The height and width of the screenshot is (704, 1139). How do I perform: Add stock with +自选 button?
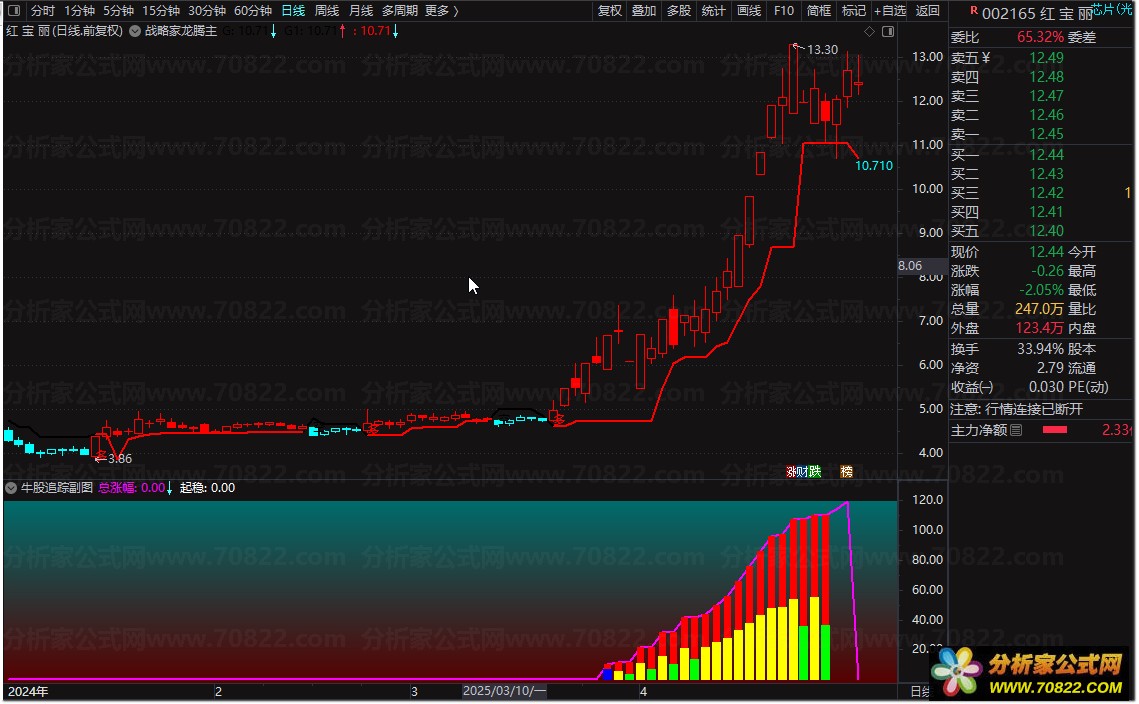pyautogui.click(x=890, y=11)
